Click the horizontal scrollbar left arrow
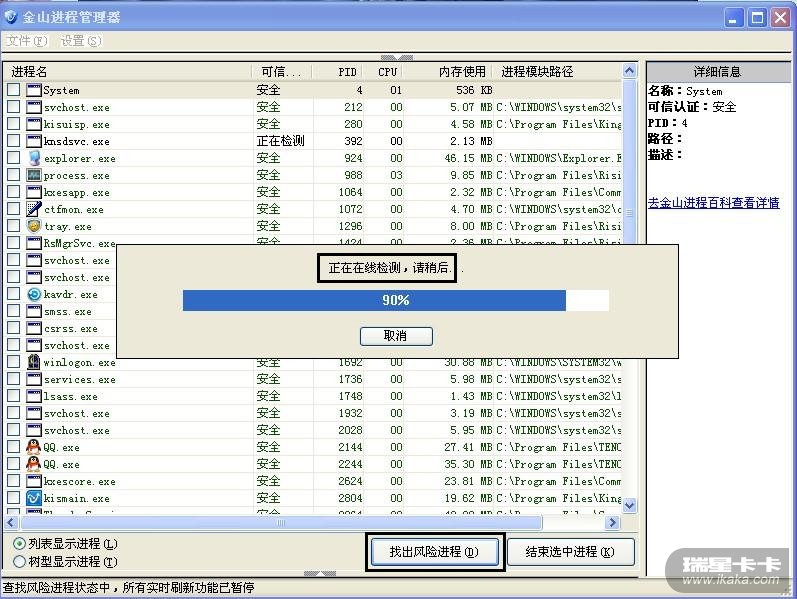797x599 pixels. (x=11, y=522)
